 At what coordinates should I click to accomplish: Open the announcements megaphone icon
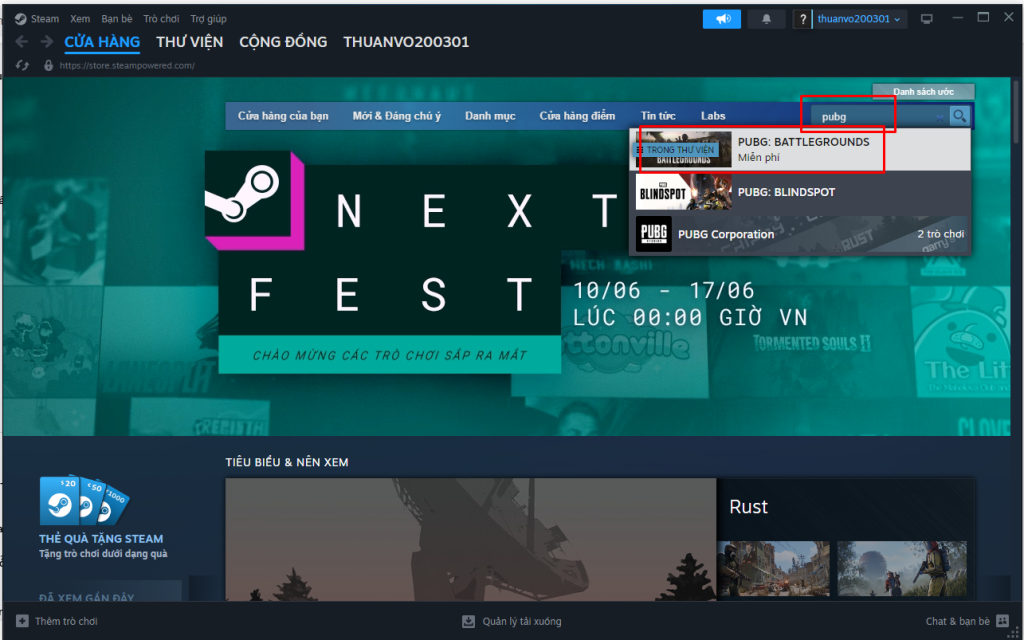point(722,19)
